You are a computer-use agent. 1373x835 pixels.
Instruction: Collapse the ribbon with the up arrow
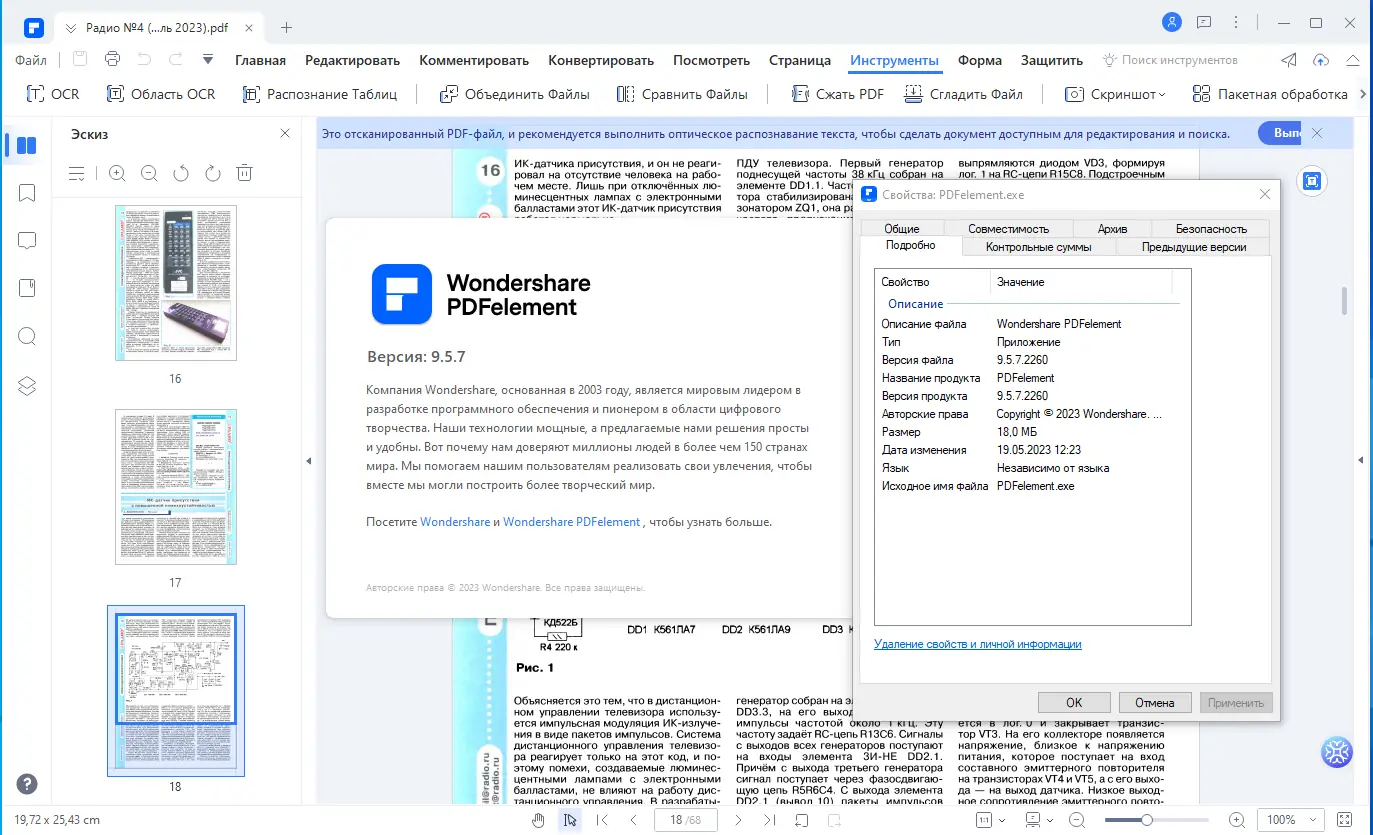tap(1352, 60)
